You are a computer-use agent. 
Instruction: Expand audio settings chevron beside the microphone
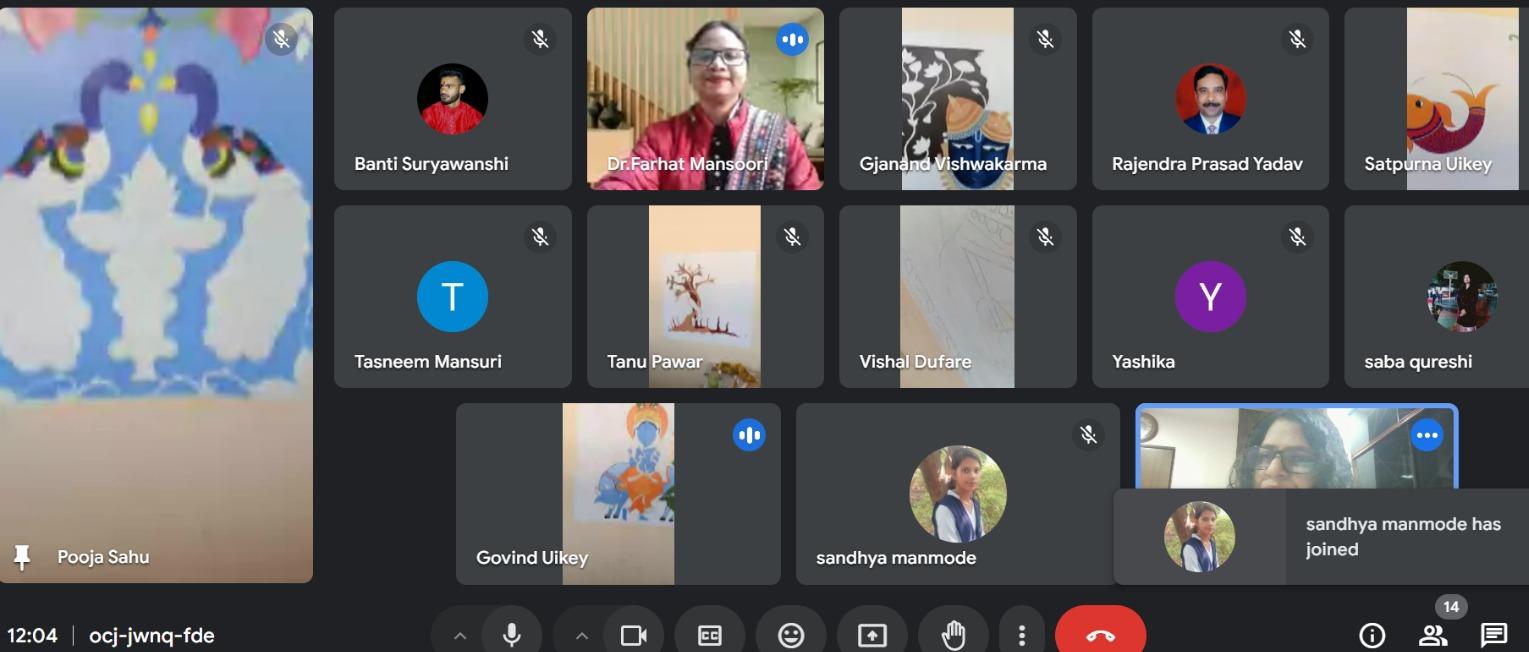click(x=460, y=635)
